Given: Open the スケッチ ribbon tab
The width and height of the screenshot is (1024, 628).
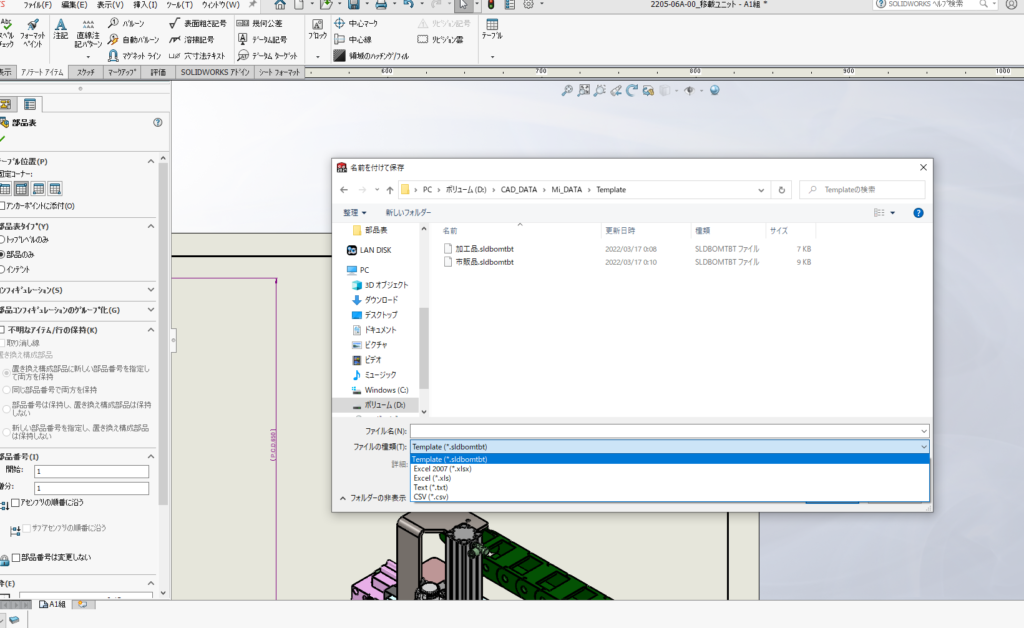Looking at the screenshot, I should coord(86,72).
